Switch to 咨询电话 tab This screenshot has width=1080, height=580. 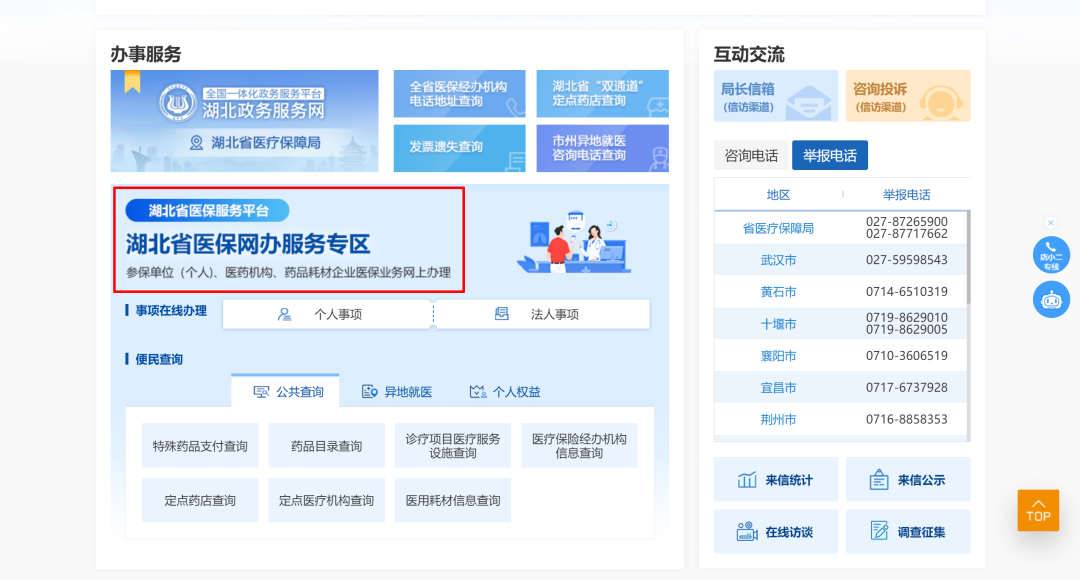[751, 156]
